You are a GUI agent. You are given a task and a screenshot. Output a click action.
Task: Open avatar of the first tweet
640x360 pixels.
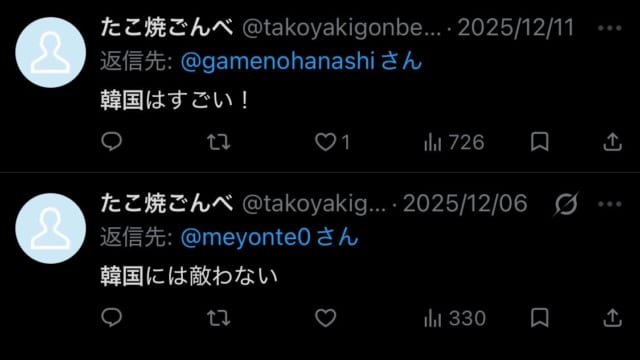(51, 52)
